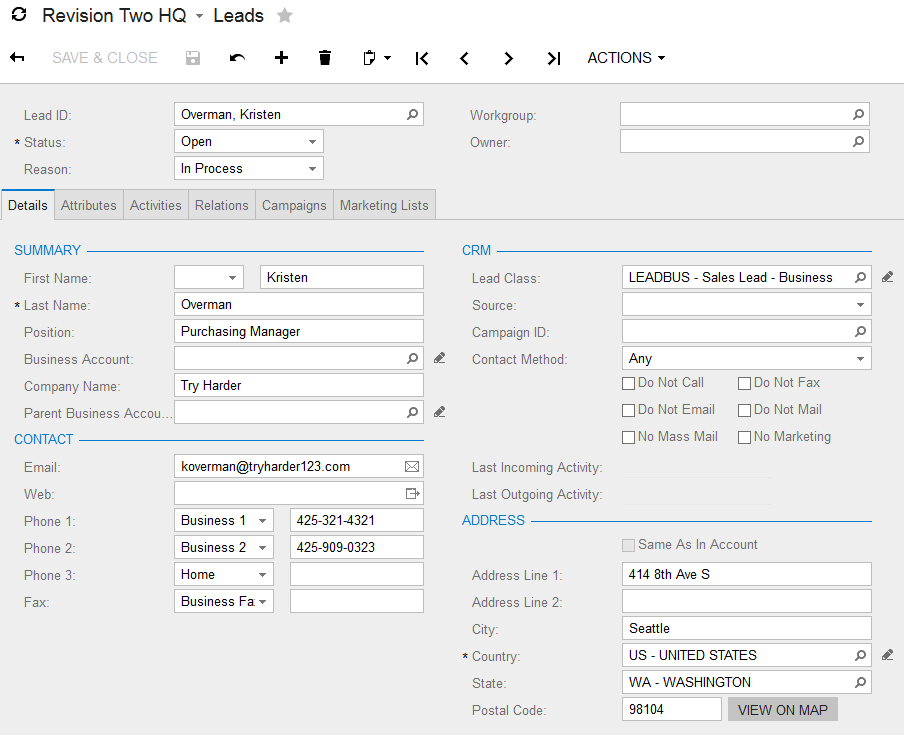904x735 pixels.
Task: Check the Do Not Fax box
Action: (744, 383)
